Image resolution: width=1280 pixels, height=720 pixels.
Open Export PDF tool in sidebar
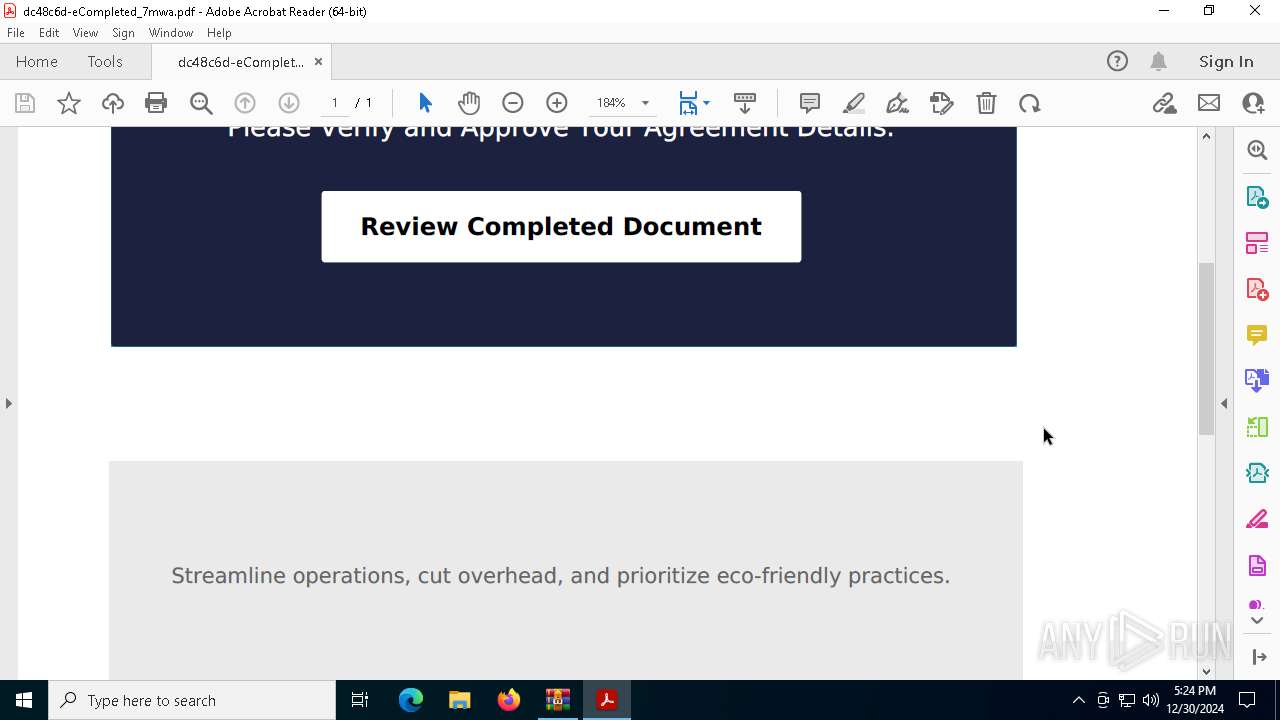click(x=1257, y=196)
